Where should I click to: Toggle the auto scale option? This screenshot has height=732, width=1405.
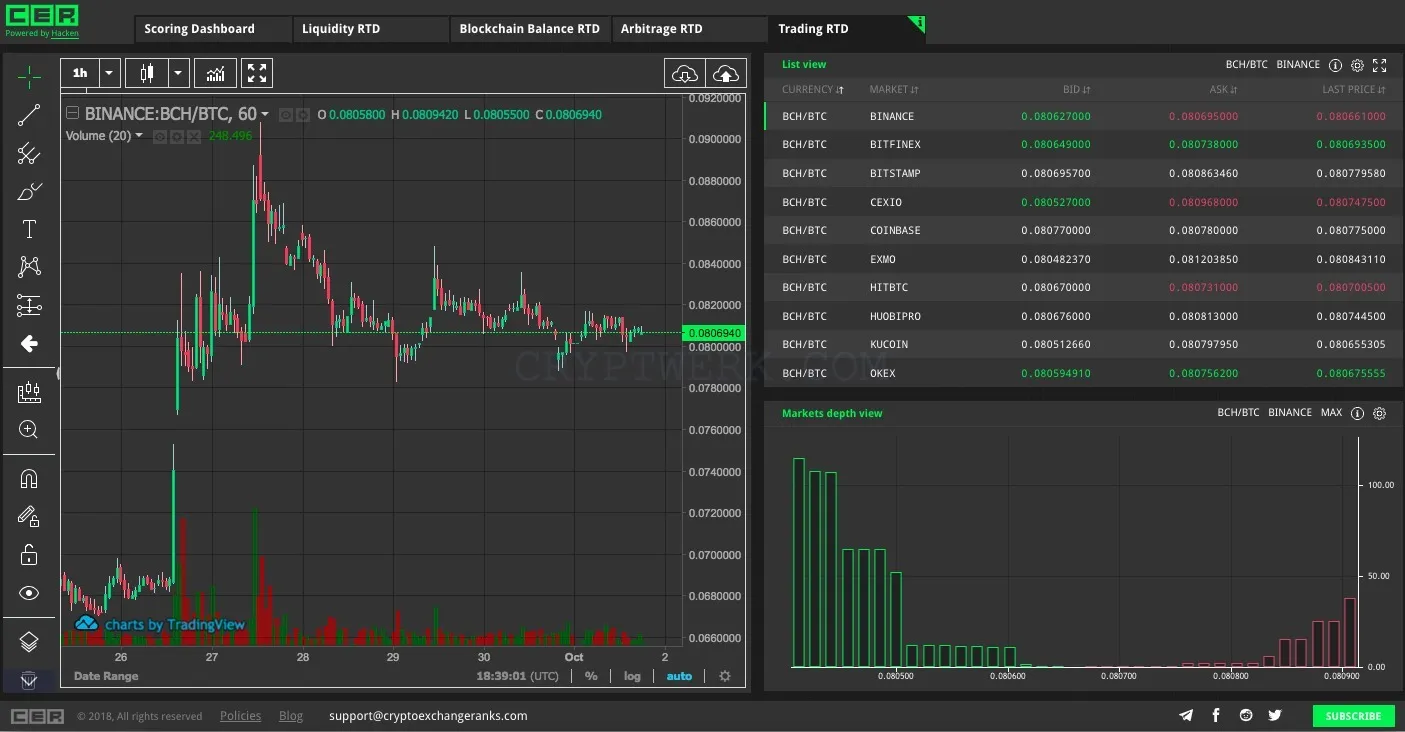[x=679, y=676]
